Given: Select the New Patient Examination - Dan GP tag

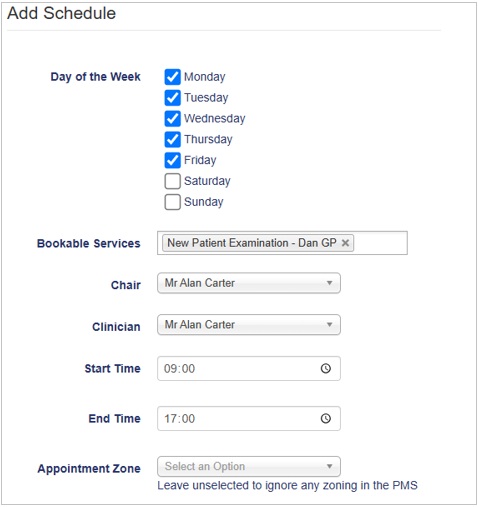Looking at the screenshot, I should pos(252,243).
